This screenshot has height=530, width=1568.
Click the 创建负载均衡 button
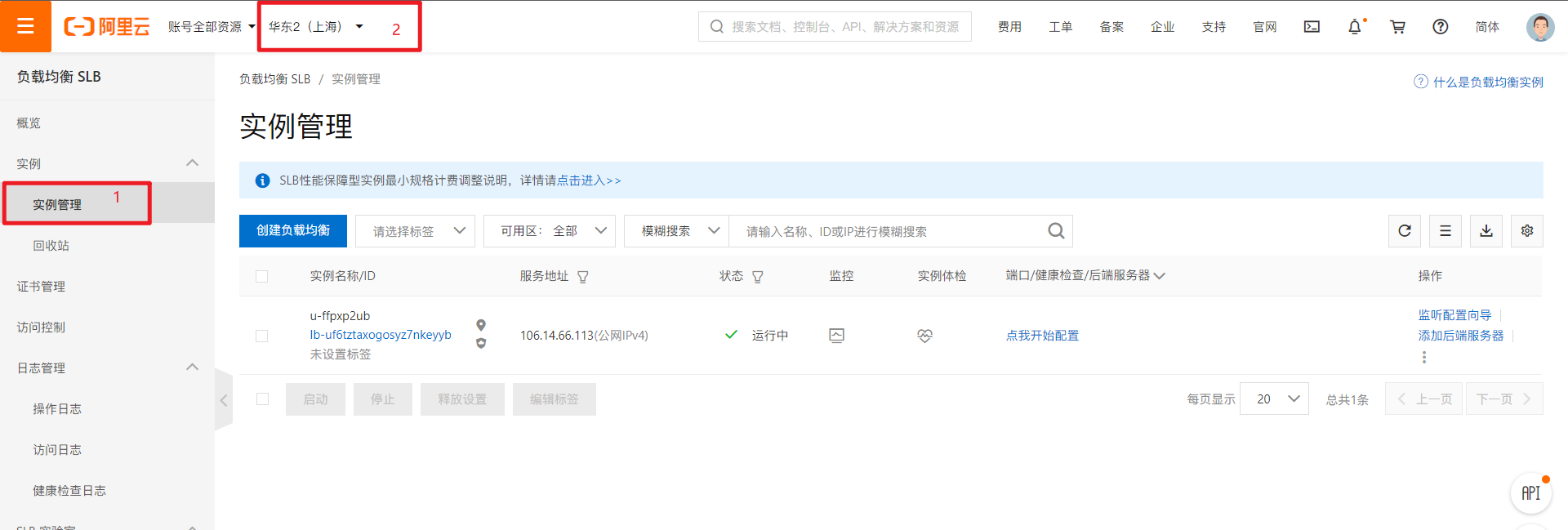point(293,231)
